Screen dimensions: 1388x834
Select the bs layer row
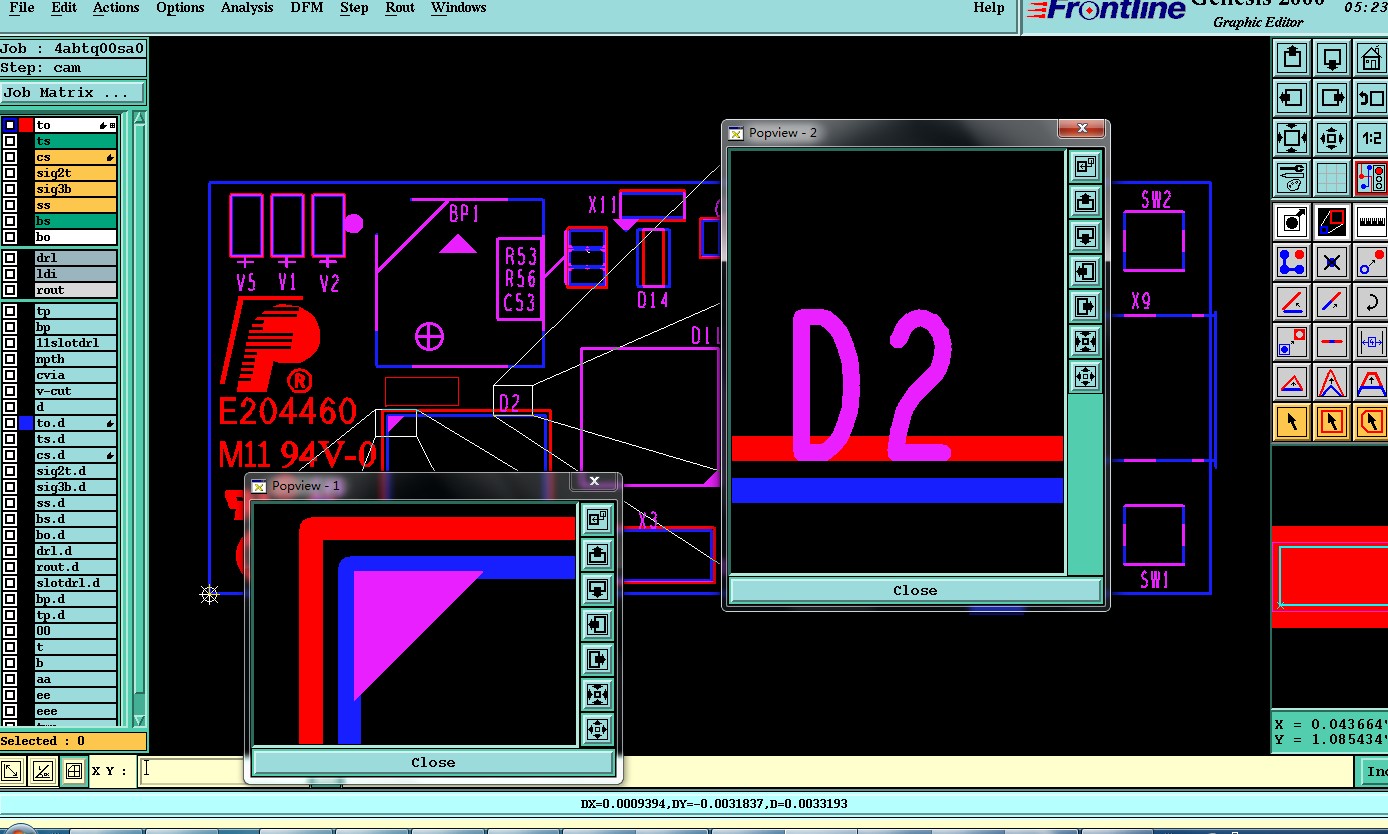[x=76, y=221]
